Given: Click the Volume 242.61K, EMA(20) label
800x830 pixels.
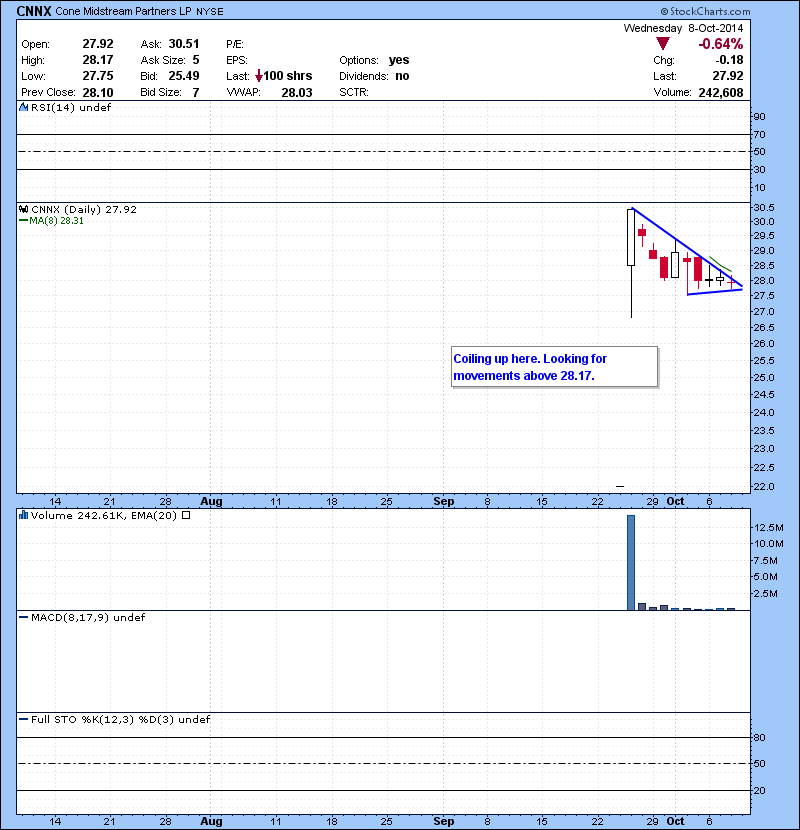Looking at the screenshot, I should point(104,515).
